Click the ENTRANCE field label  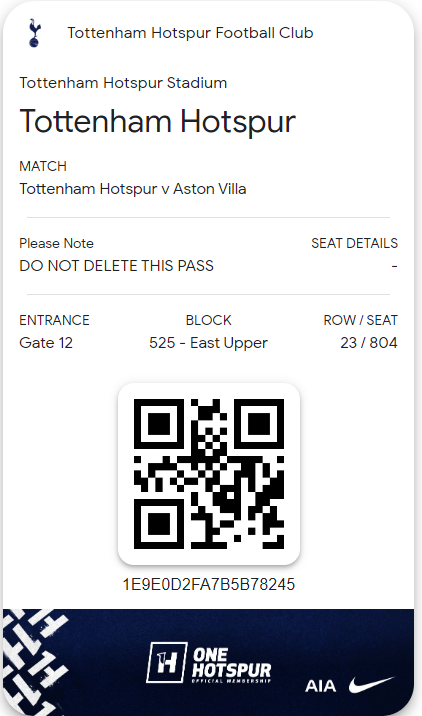coord(54,320)
